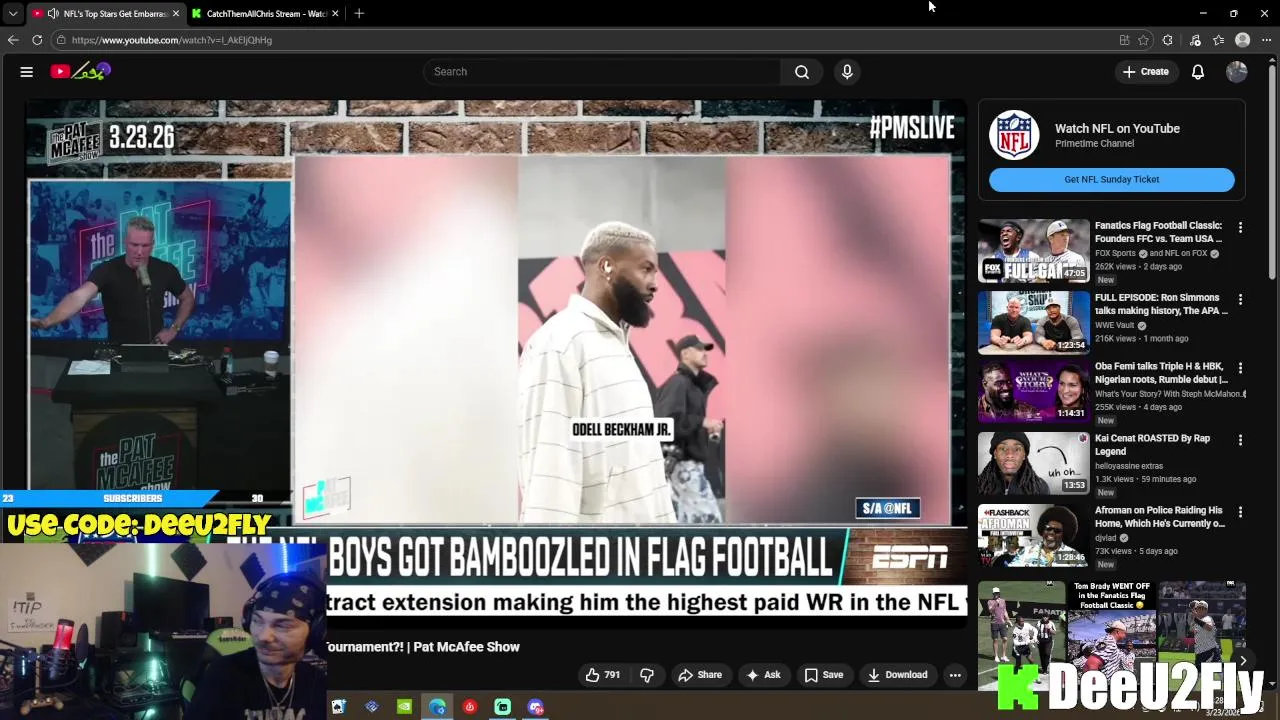Reload the page with refresh icon
This screenshot has height=720, width=1280.
(x=37, y=40)
